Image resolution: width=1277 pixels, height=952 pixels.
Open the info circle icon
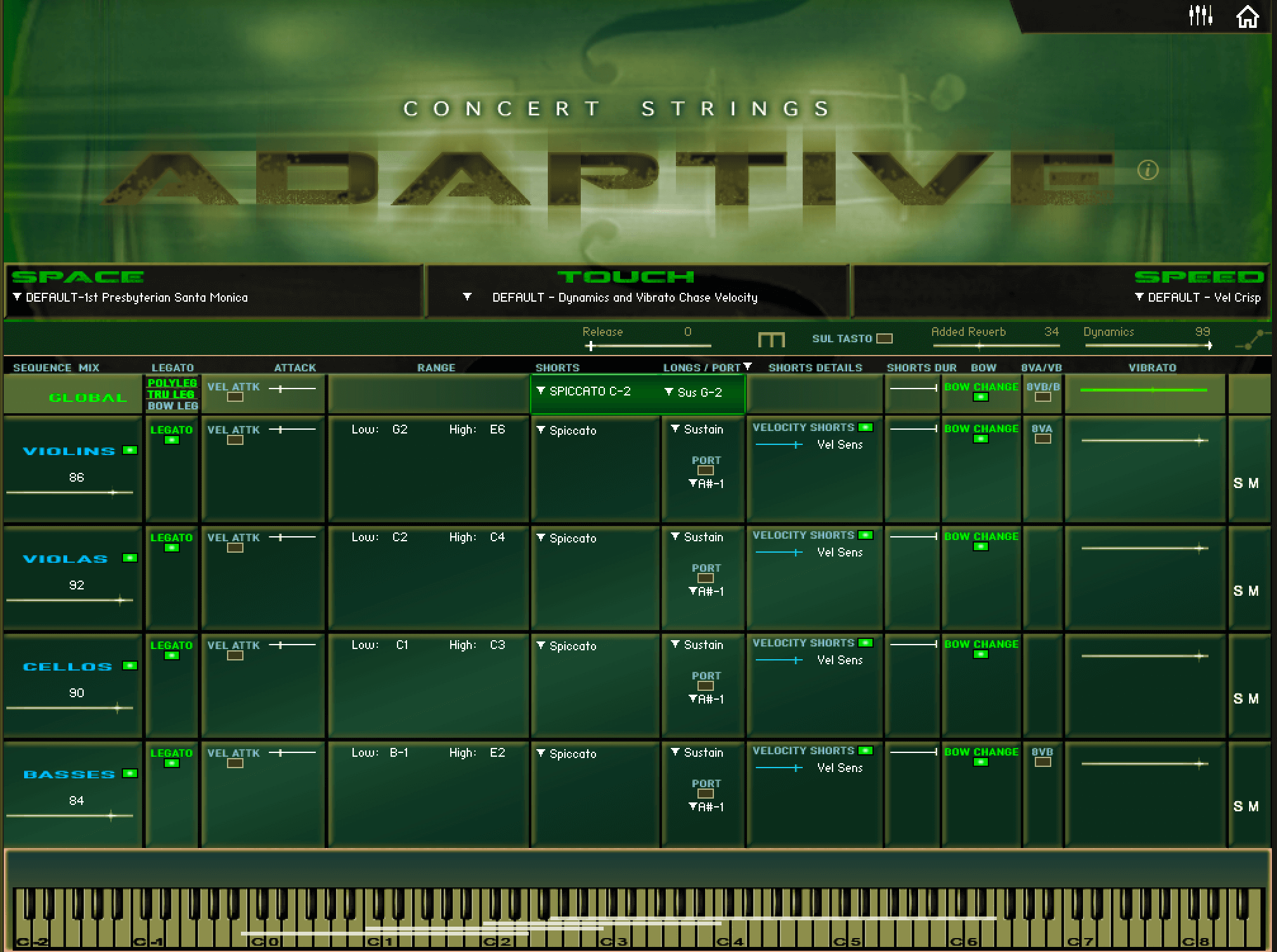pyautogui.click(x=1148, y=170)
